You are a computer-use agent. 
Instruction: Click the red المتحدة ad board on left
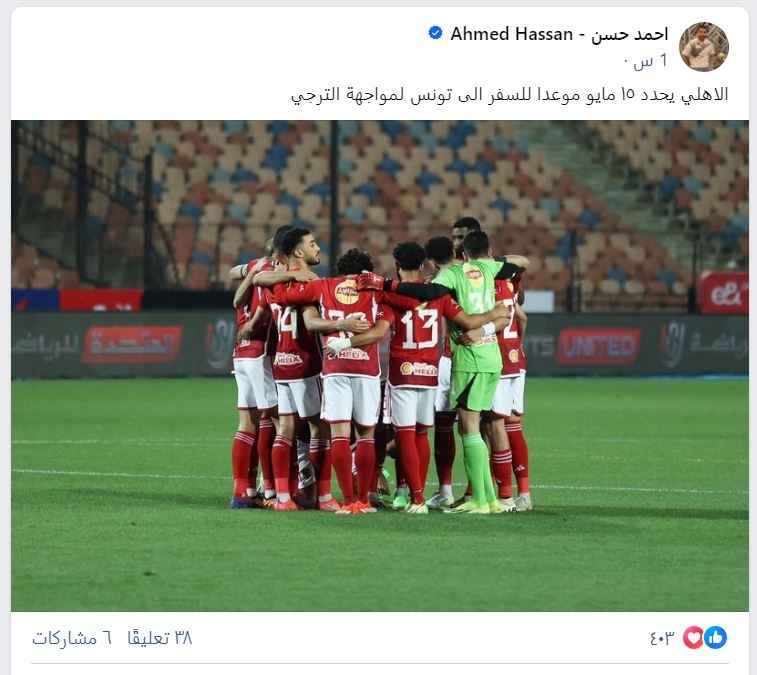click(132, 345)
